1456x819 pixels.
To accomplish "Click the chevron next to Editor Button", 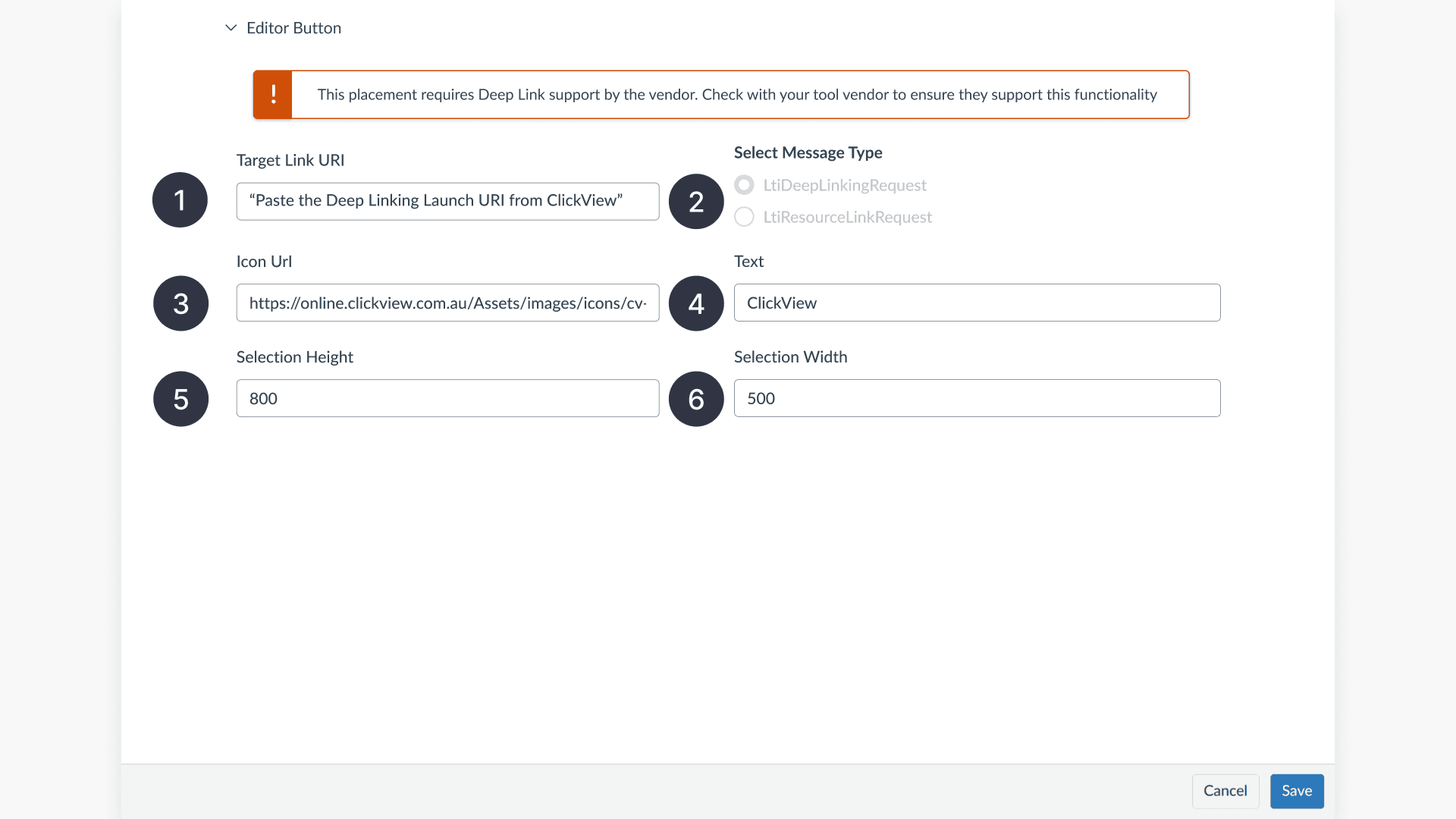I will 231,27.
